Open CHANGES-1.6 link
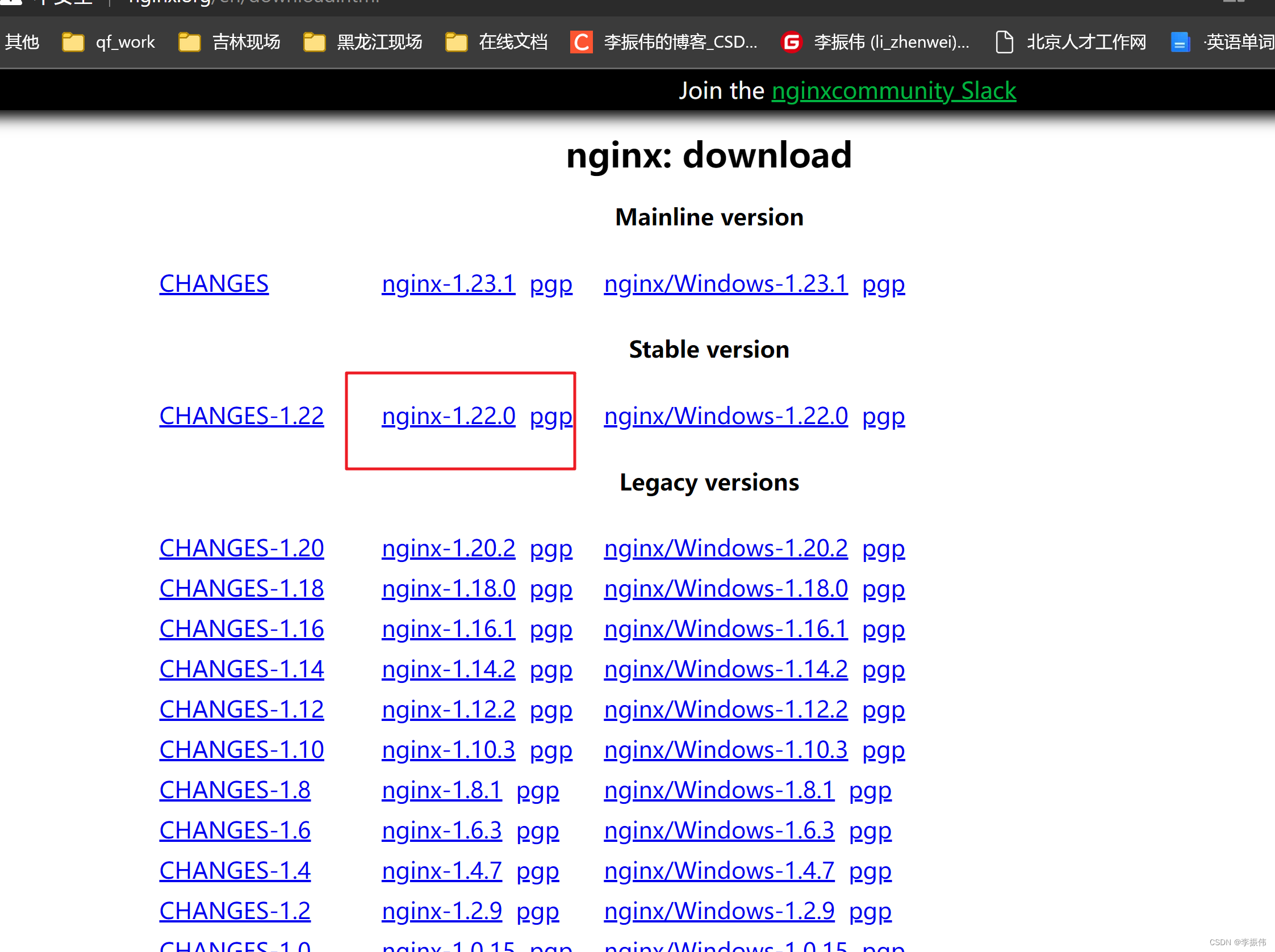Screen dimensions: 1275x952 pos(235,831)
